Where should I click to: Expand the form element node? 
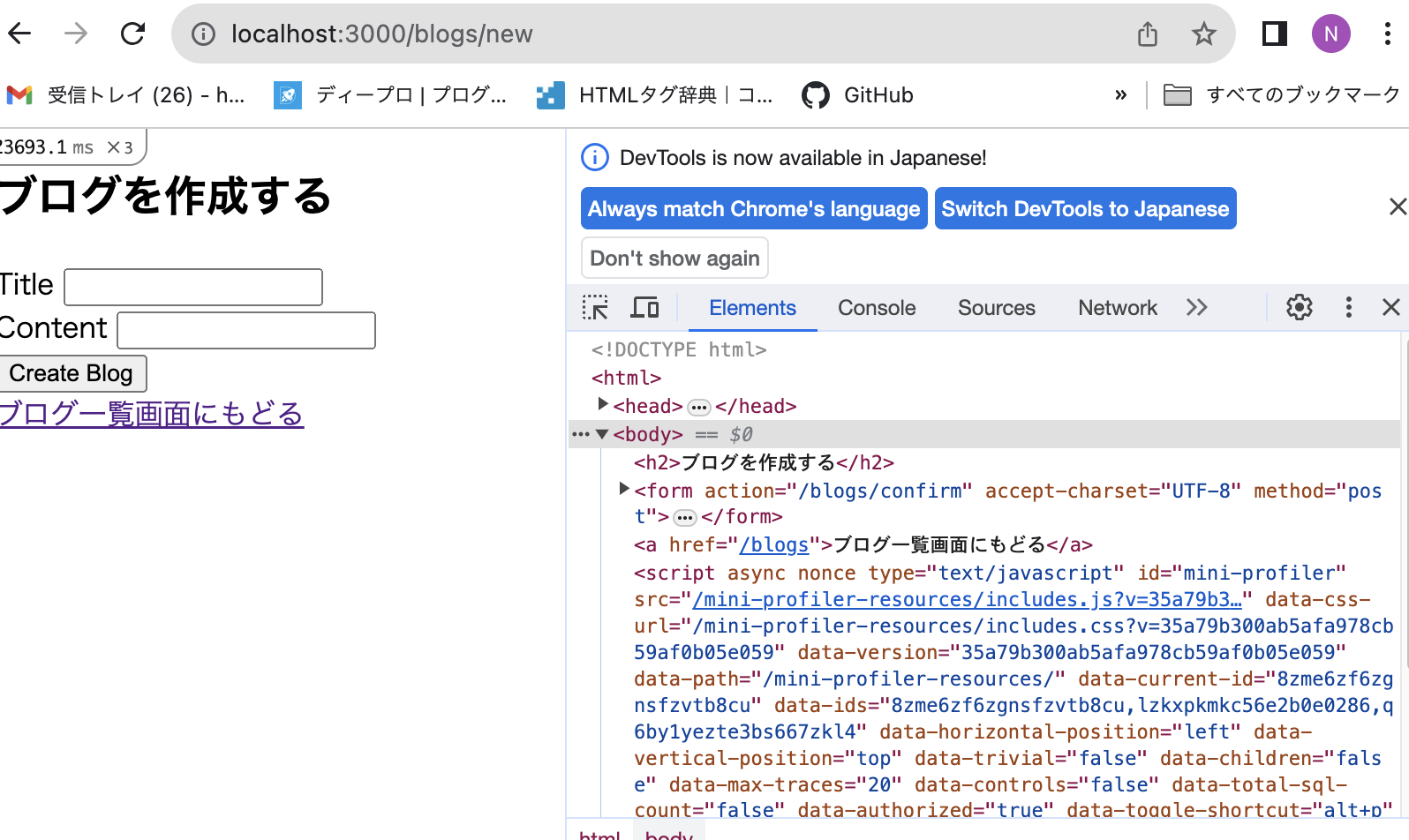coord(624,489)
